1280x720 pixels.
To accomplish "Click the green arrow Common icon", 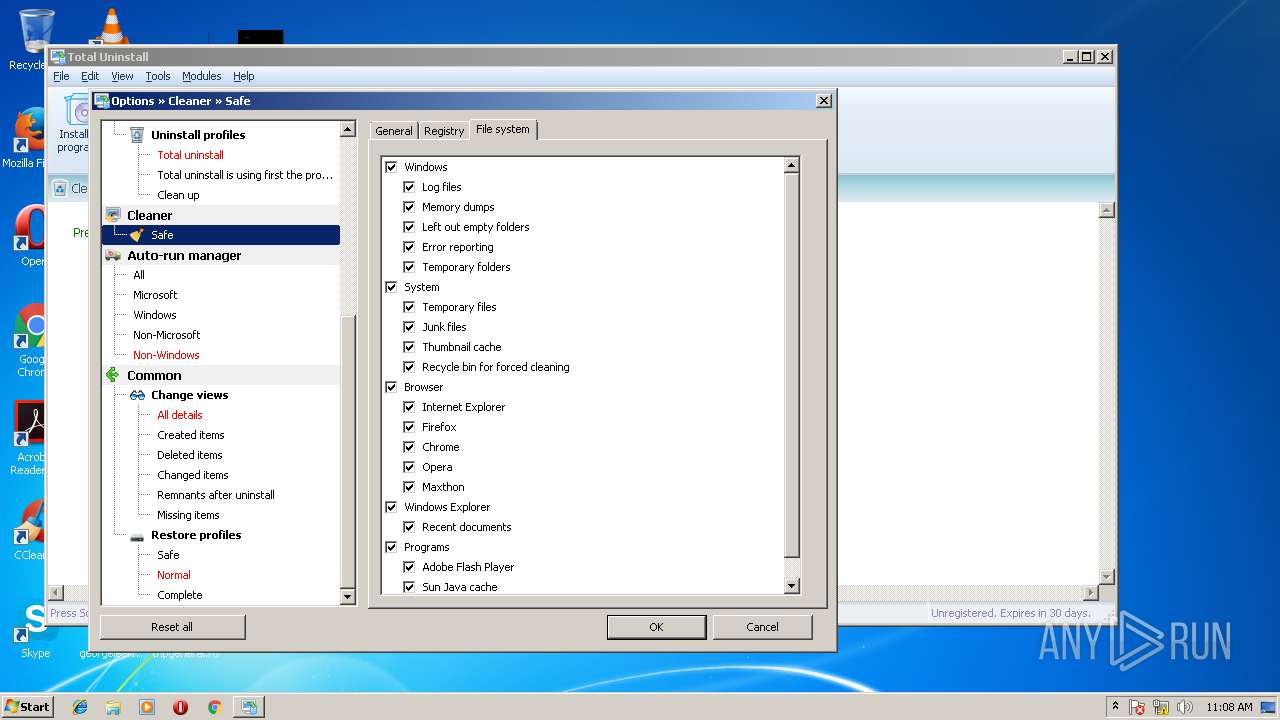I will 113,375.
